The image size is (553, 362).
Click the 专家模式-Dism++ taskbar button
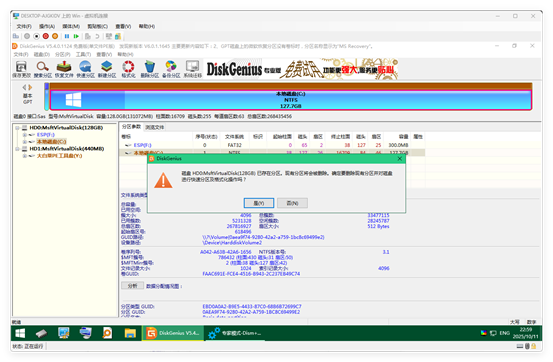tap(234, 333)
